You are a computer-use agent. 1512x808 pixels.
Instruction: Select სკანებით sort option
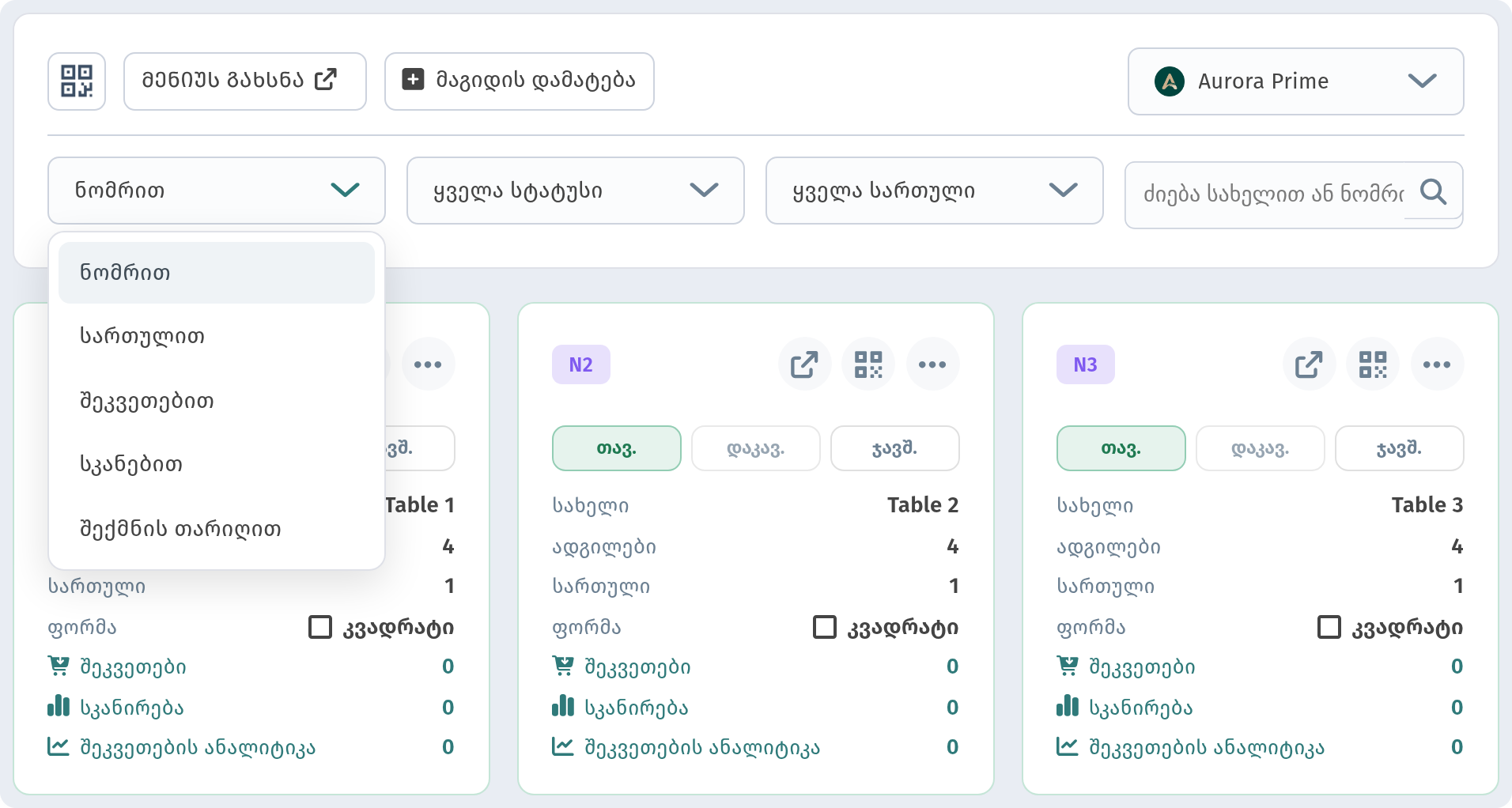(x=217, y=464)
